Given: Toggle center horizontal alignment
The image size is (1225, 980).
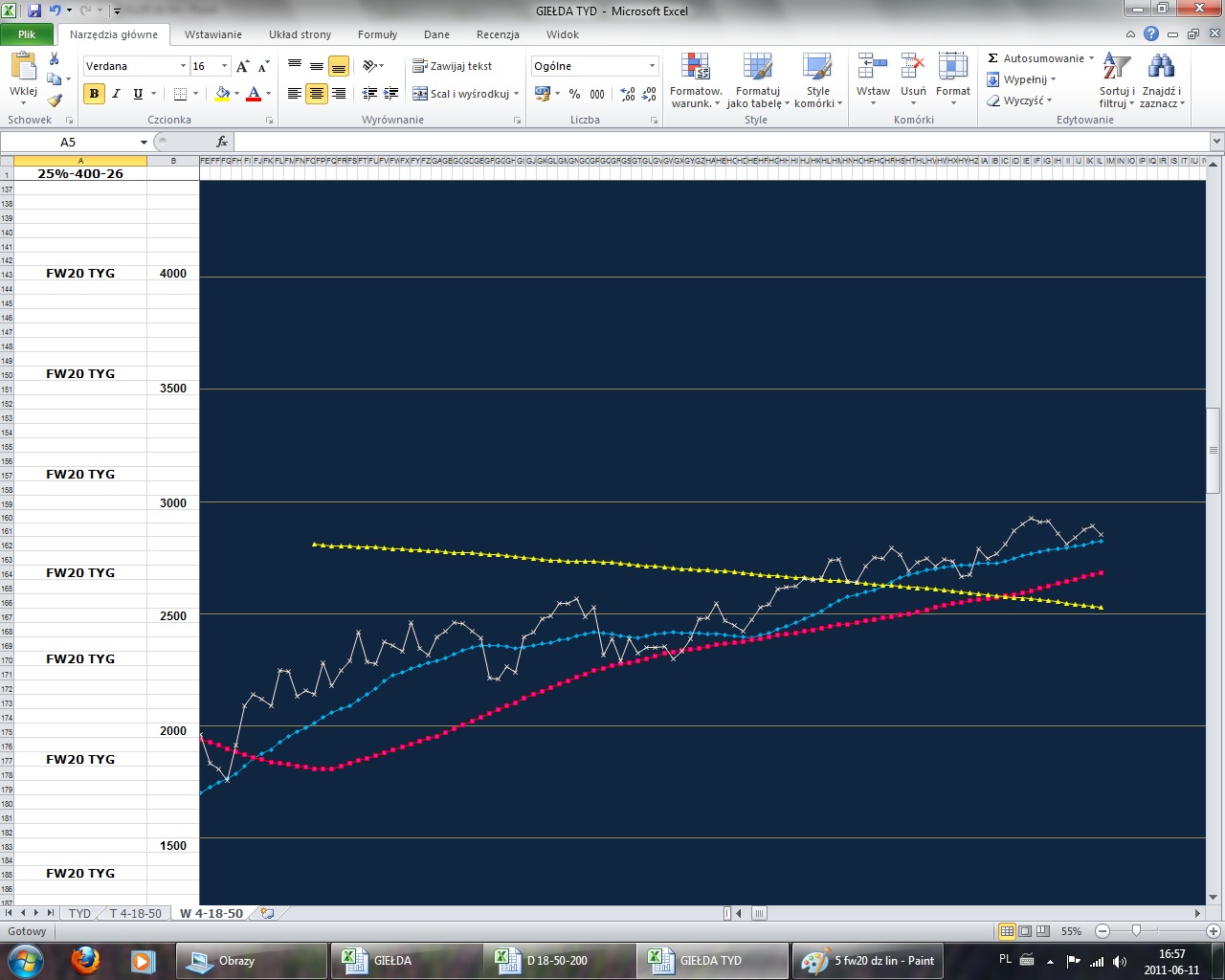Looking at the screenshot, I should pyautogui.click(x=317, y=94).
